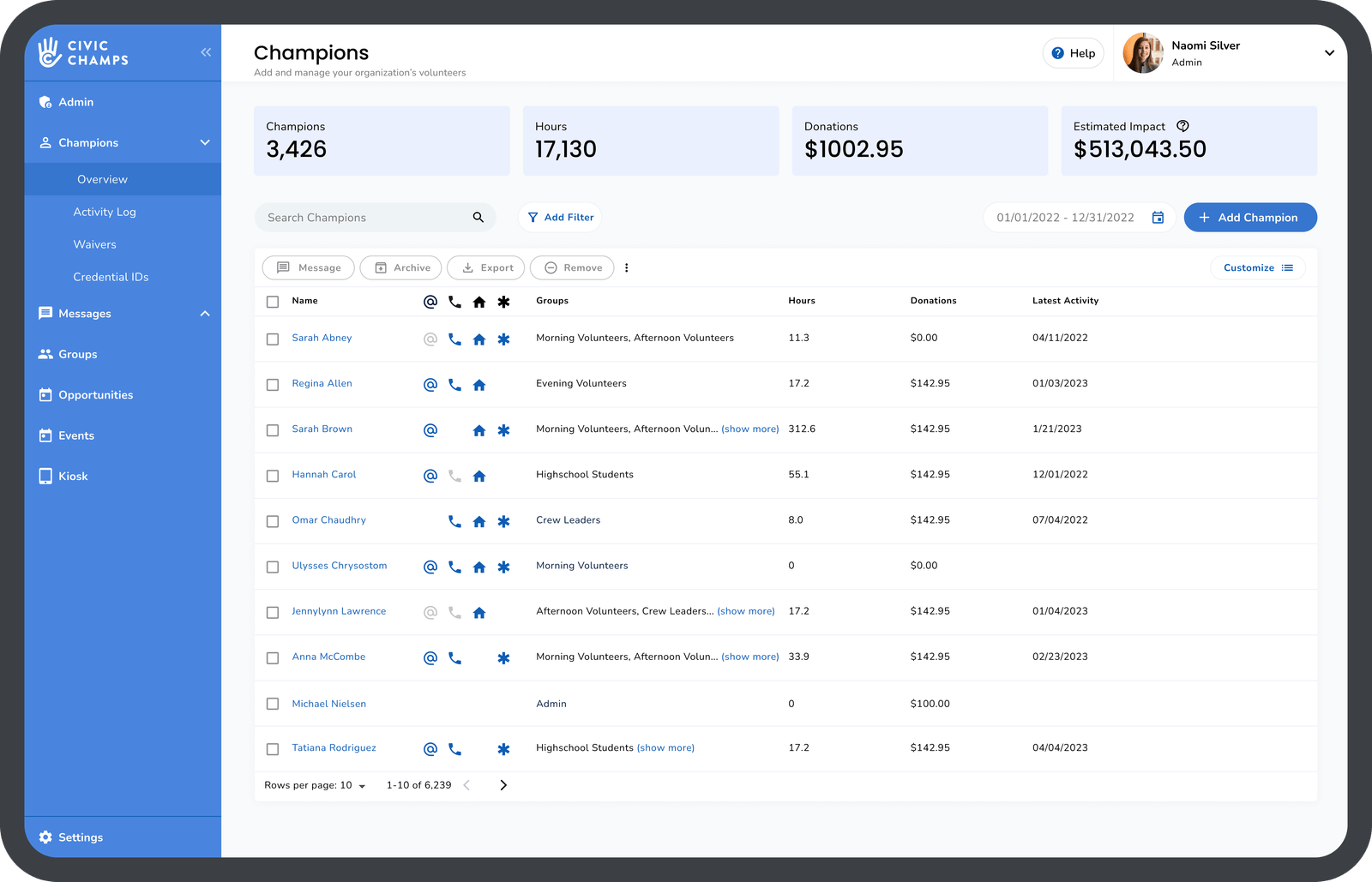Show more groups for Sarah Brown
The image size is (1372, 882).
(x=750, y=429)
